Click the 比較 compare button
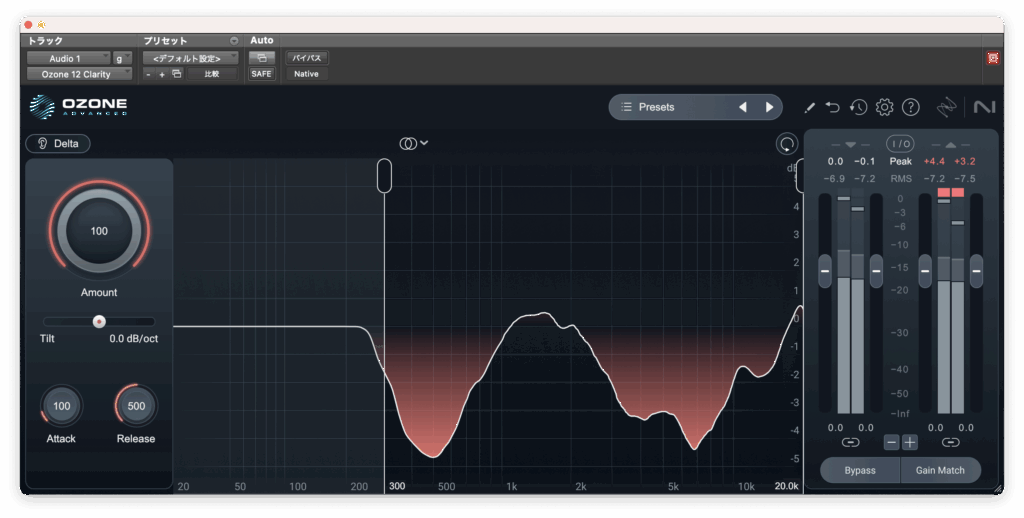 coord(212,74)
